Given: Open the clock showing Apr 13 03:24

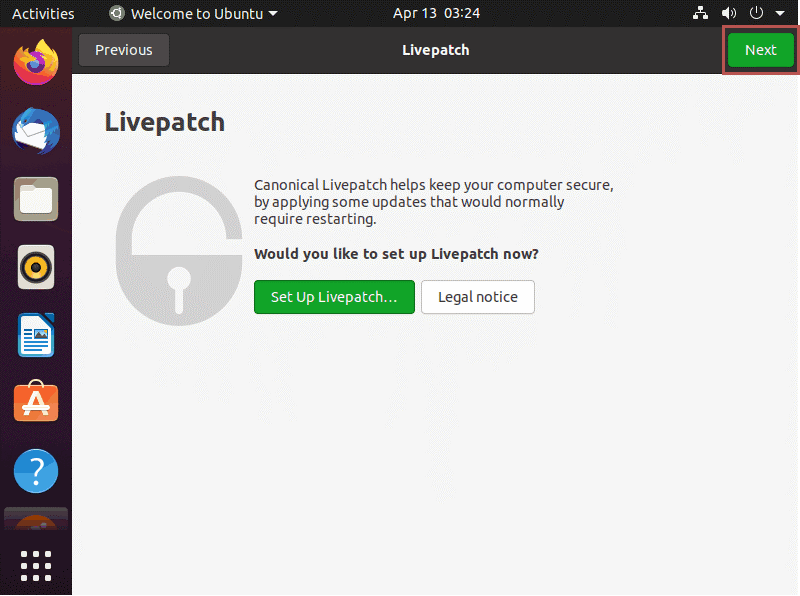Looking at the screenshot, I should (x=436, y=13).
